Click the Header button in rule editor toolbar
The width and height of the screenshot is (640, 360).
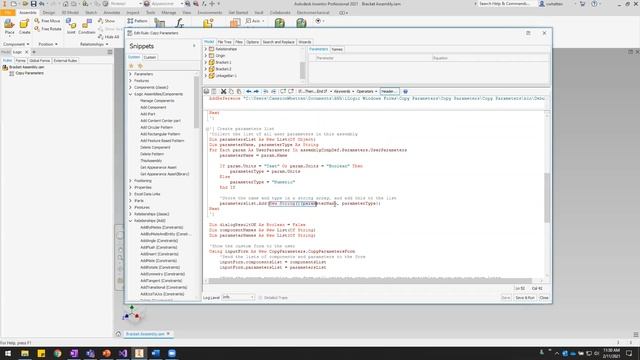pos(389,91)
